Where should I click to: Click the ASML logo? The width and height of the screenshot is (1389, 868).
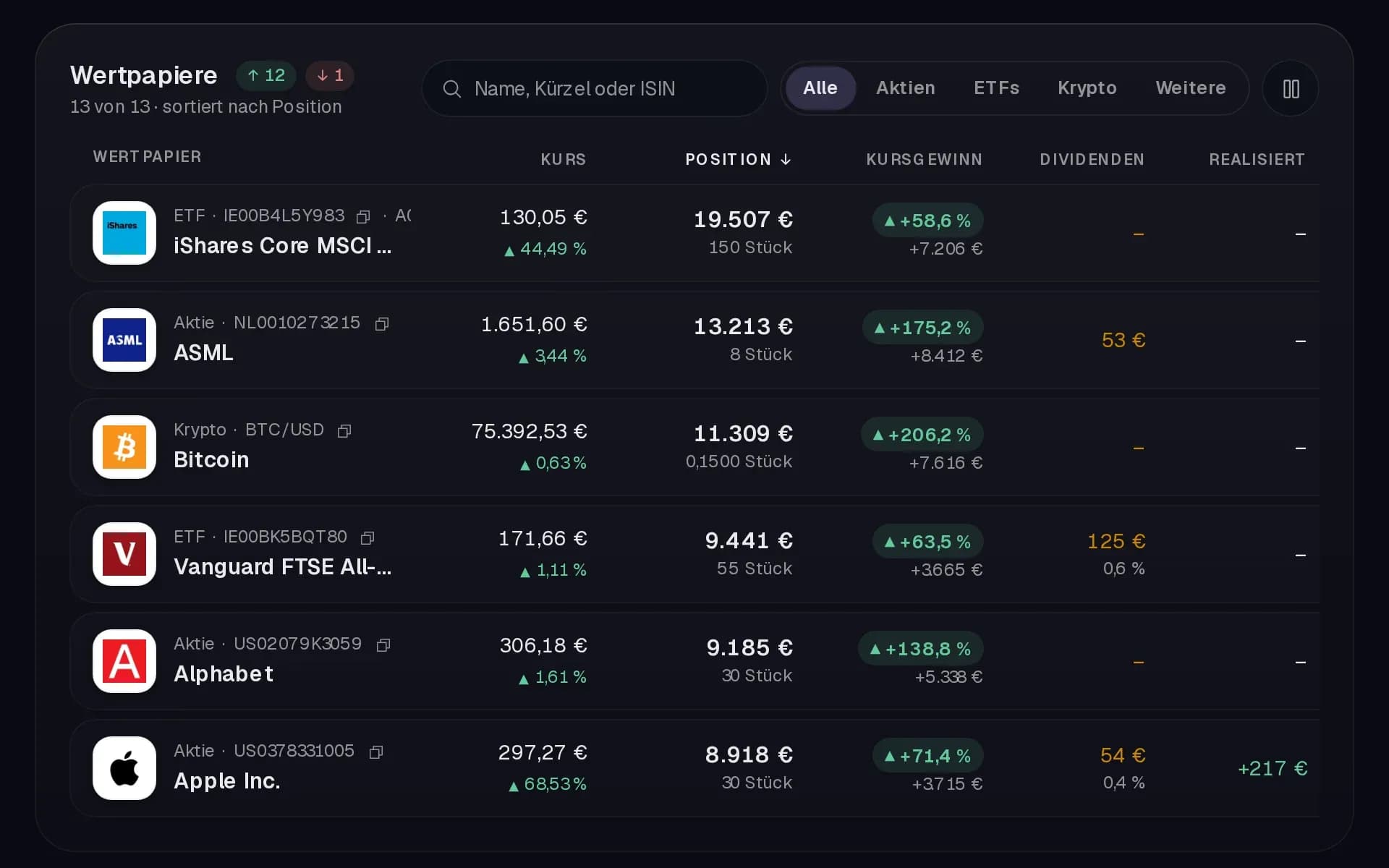(x=124, y=340)
